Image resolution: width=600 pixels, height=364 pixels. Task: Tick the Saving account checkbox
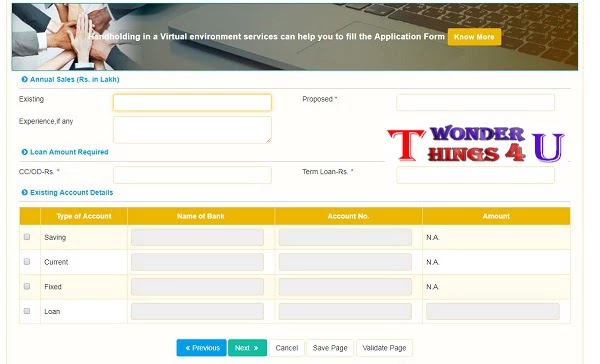27,237
